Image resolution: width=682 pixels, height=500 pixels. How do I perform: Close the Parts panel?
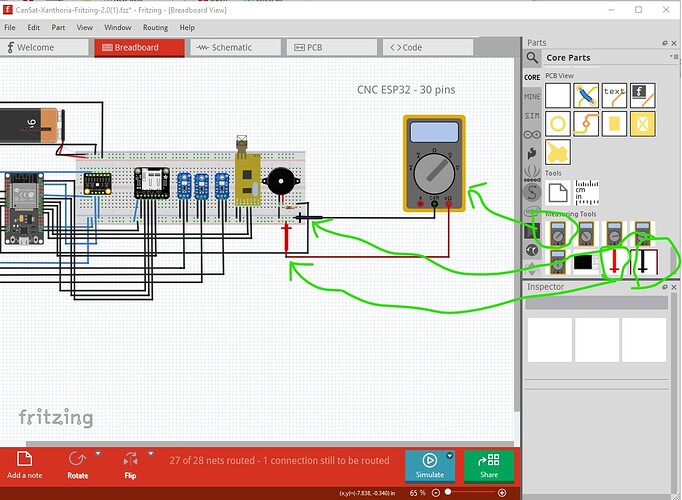point(674,43)
